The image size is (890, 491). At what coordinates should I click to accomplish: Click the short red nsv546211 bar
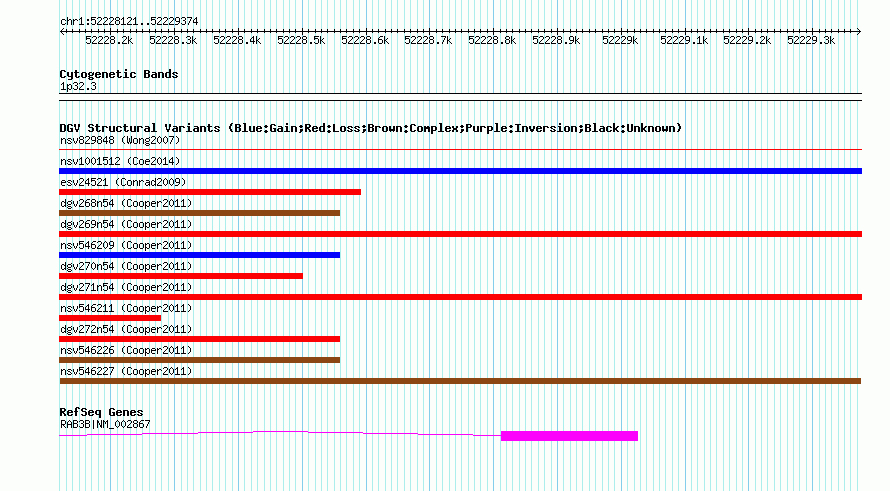tap(110, 318)
